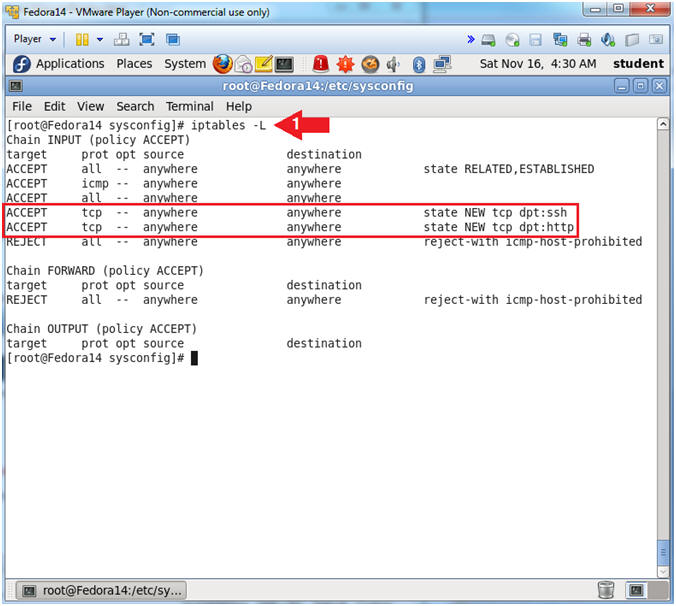
Task: Minimize the terminal window
Action: 621,86
